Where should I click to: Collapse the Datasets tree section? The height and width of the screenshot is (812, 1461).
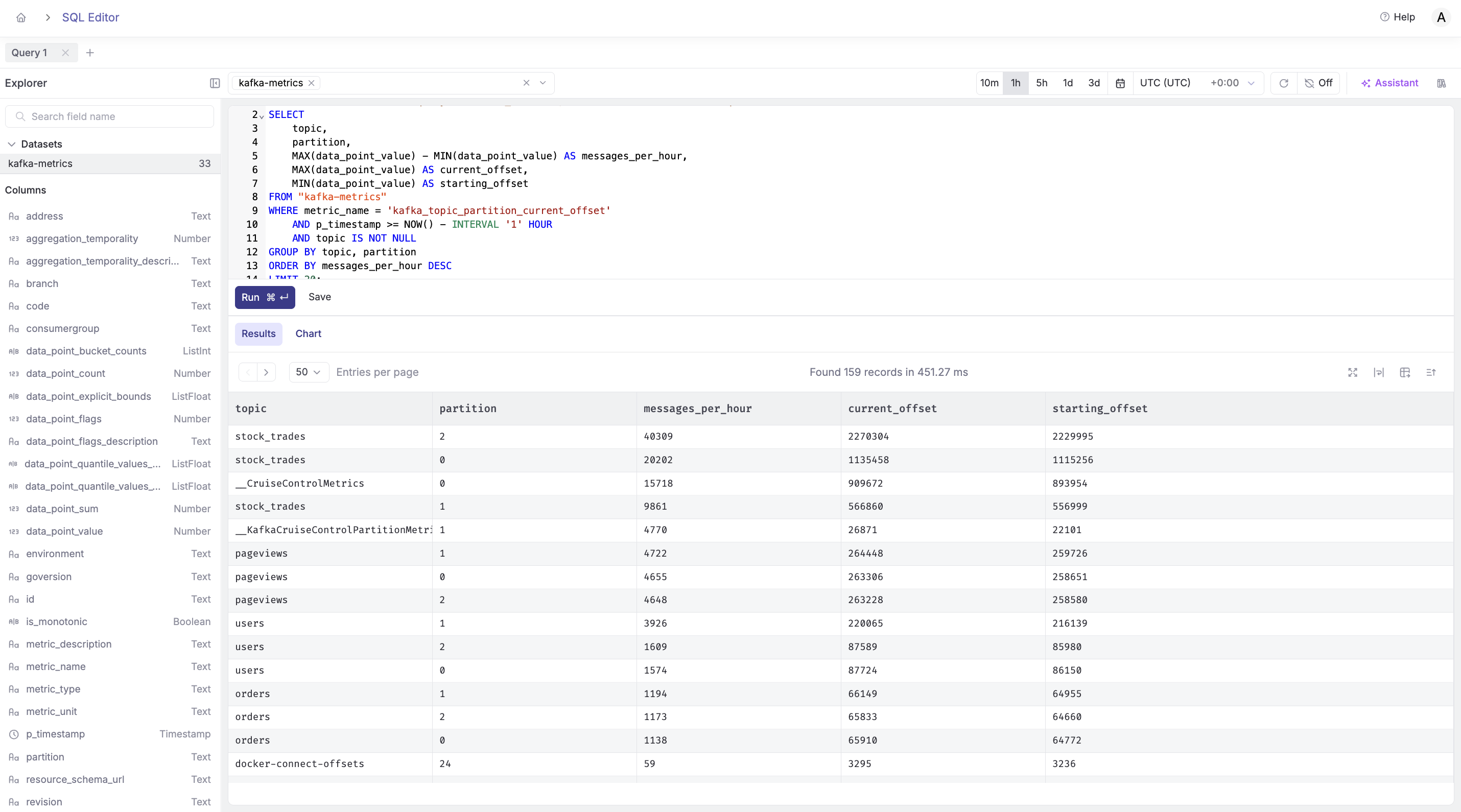11,144
